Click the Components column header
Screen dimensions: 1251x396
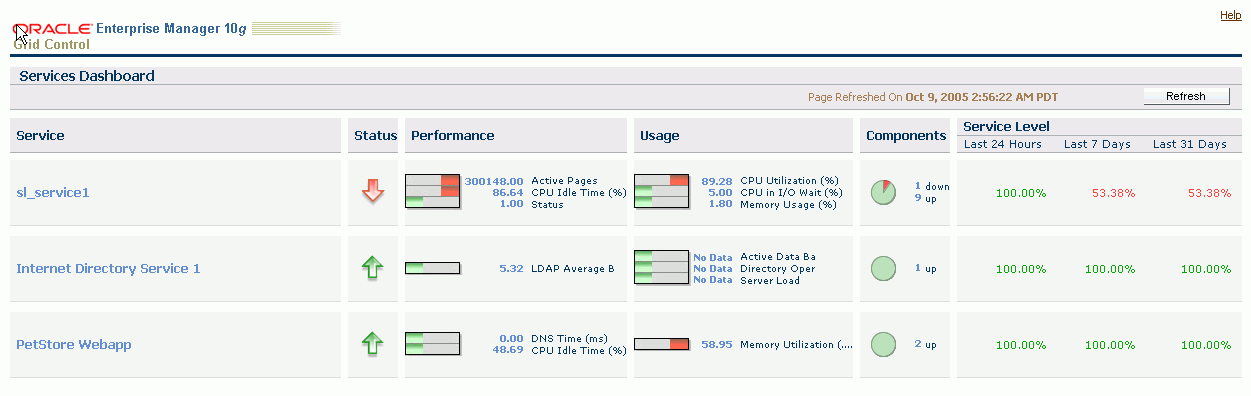pos(906,135)
